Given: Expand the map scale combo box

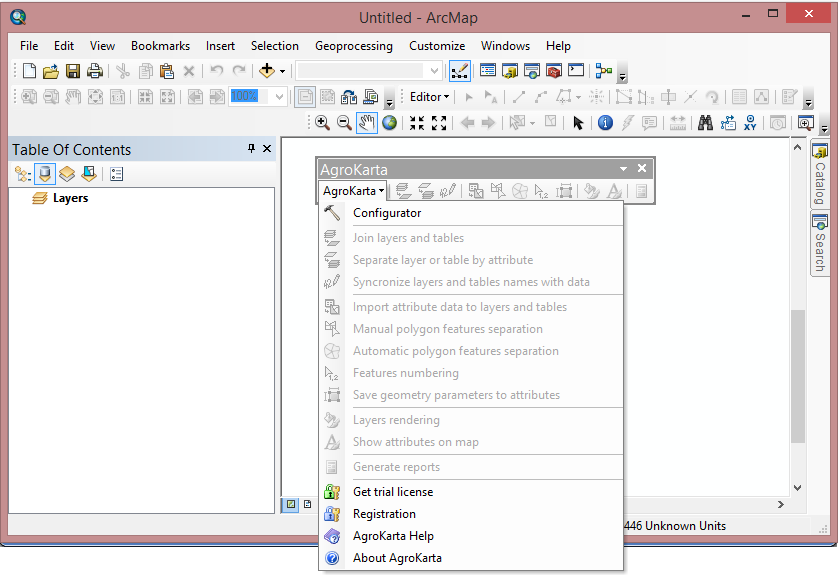Looking at the screenshot, I should (434, 70).
